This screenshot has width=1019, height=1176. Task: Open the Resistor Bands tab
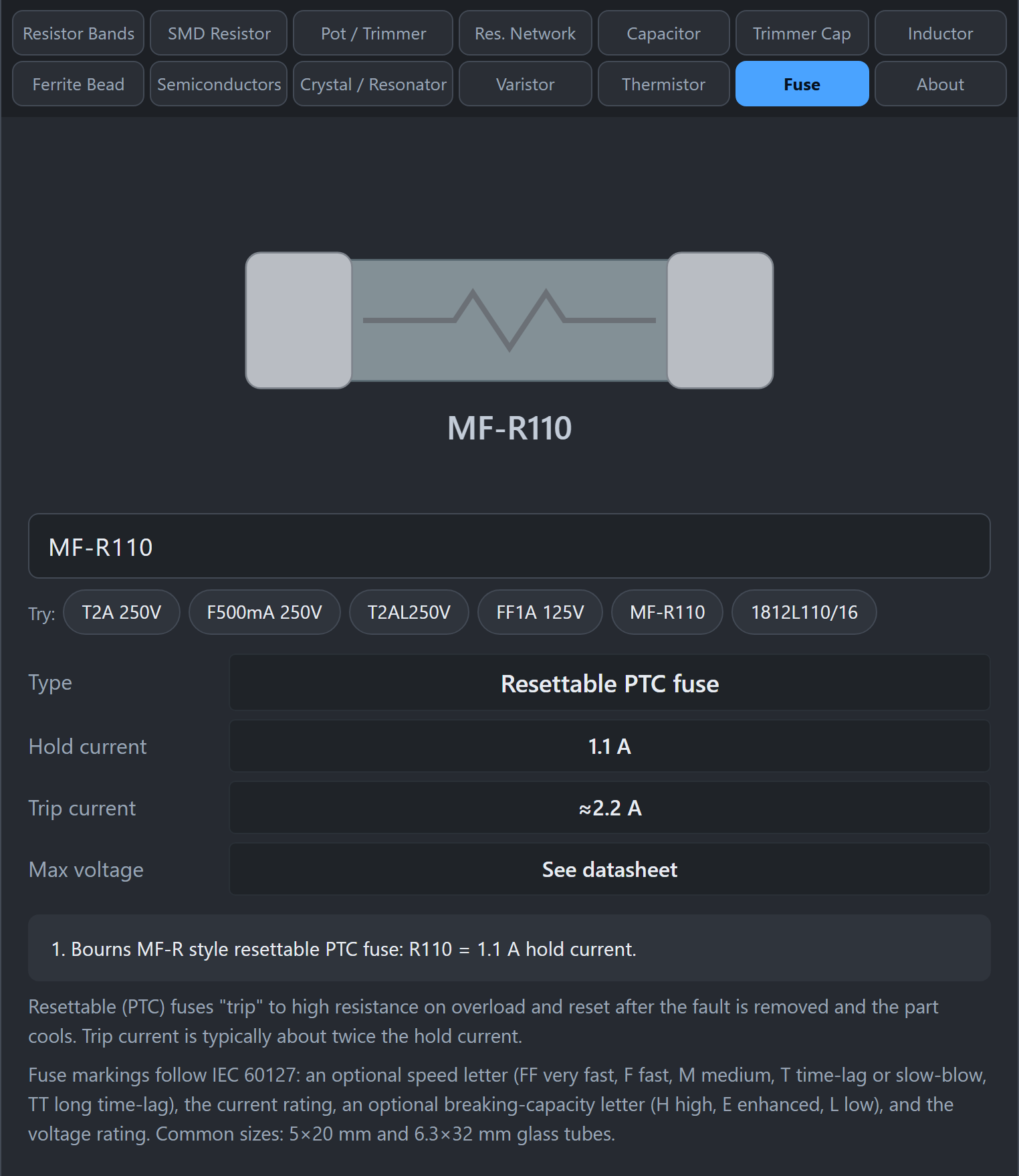[78, 33]
